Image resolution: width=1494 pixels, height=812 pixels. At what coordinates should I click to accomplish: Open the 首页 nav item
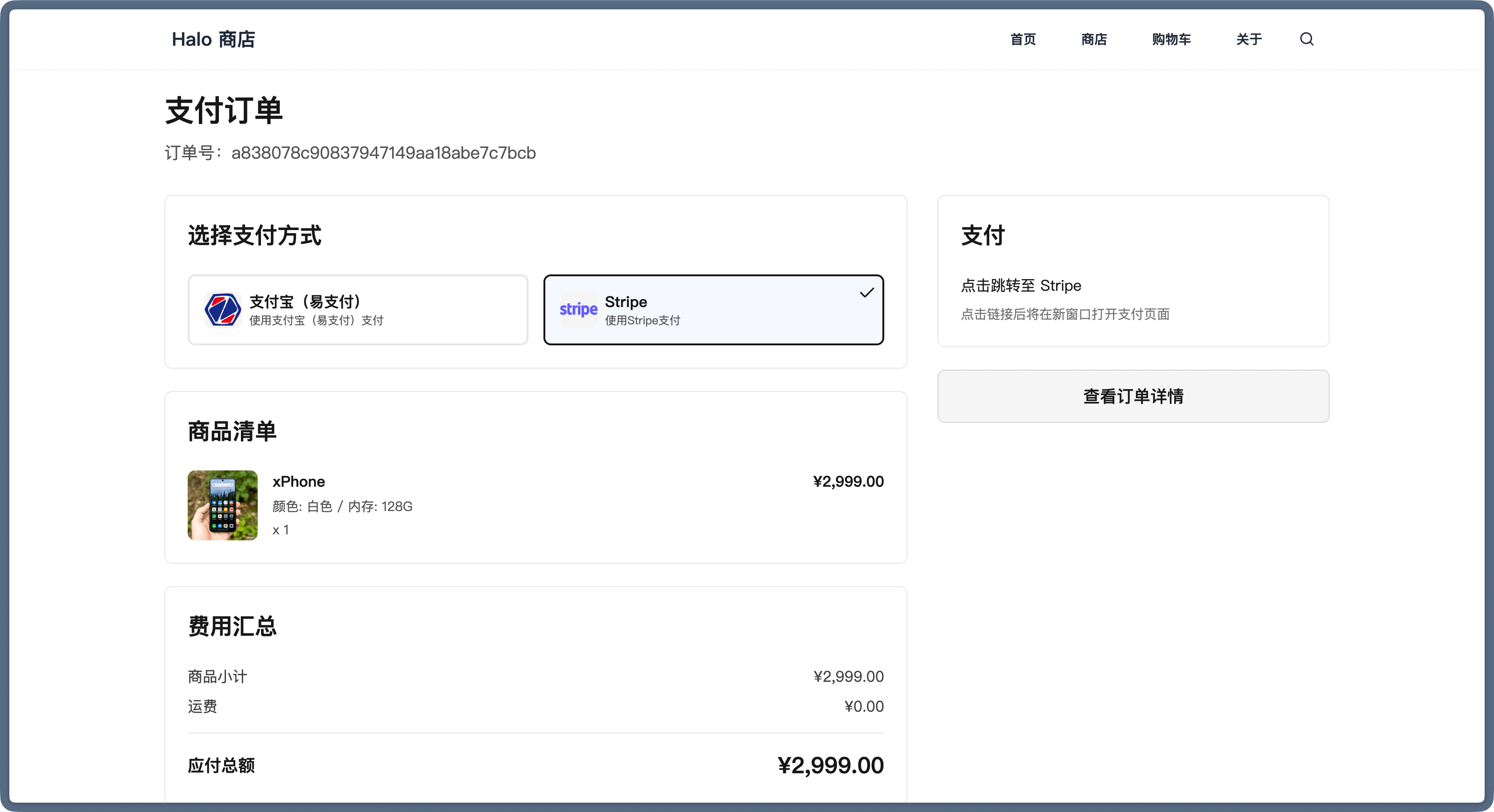tap(1022, 39)
